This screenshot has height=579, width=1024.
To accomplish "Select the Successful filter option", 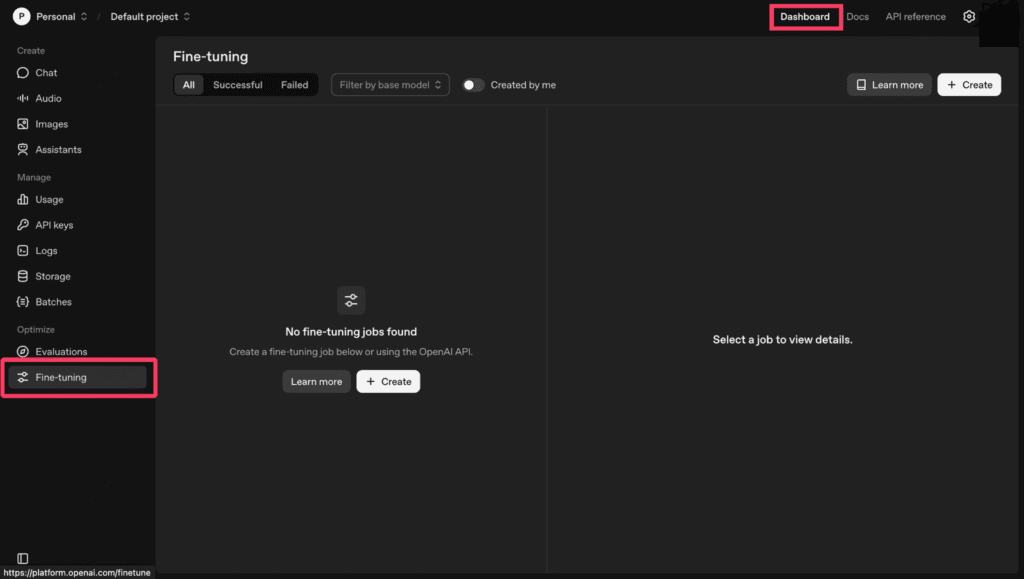I will 237,85.
